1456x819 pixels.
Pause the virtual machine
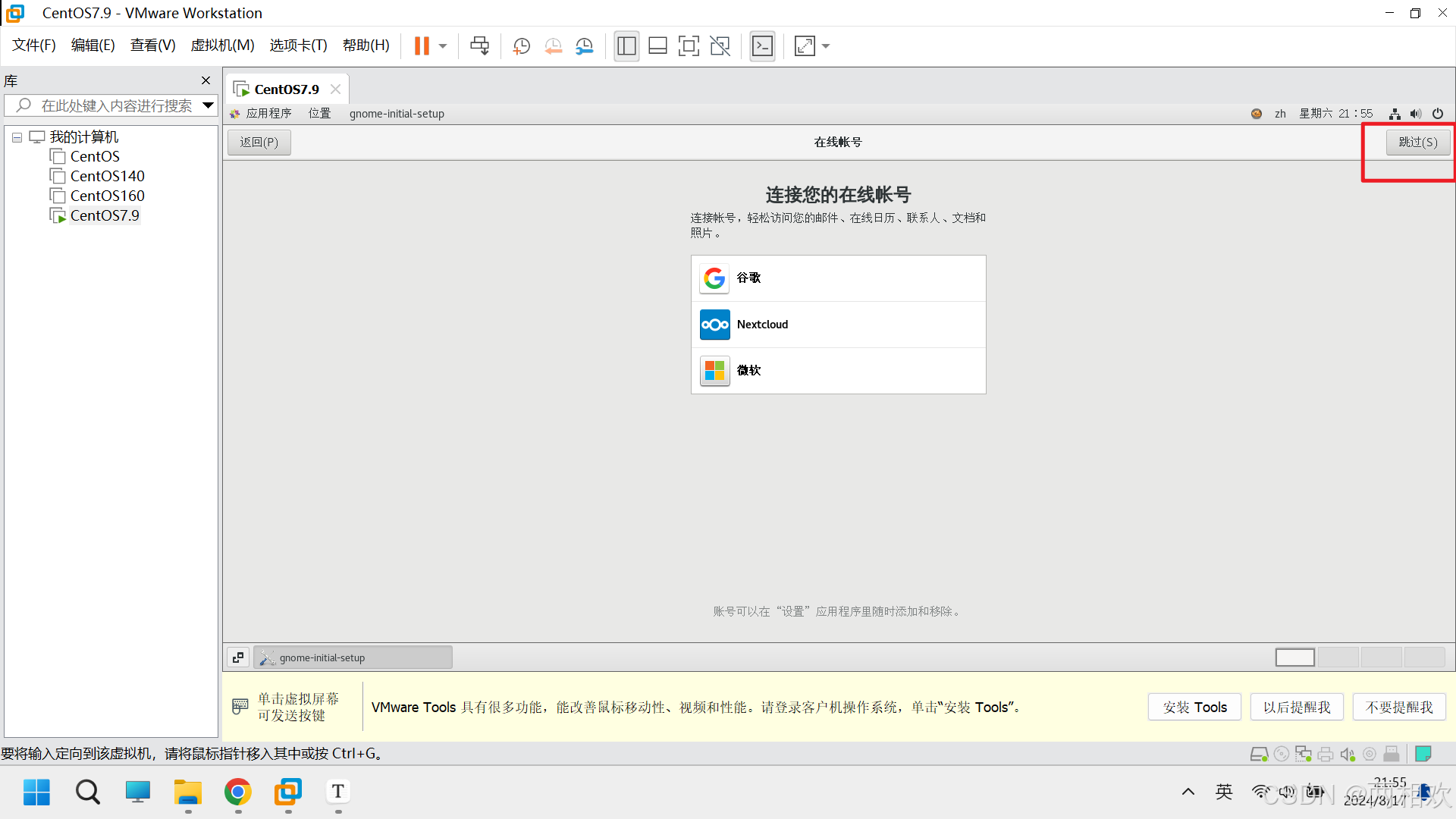(x=422, y=46)
